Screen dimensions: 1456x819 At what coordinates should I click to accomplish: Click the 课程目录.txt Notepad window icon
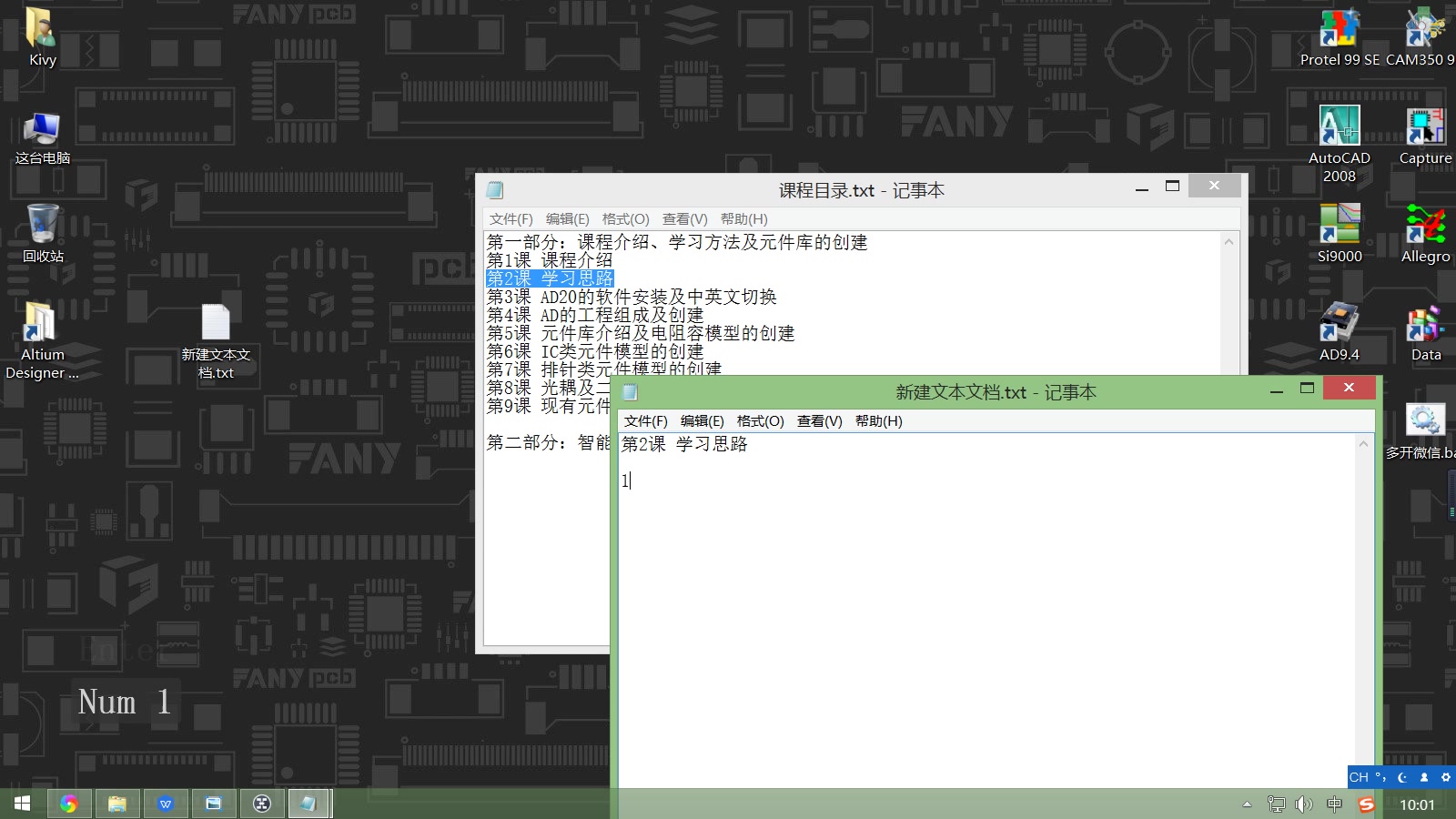click(x=495, y=190)
